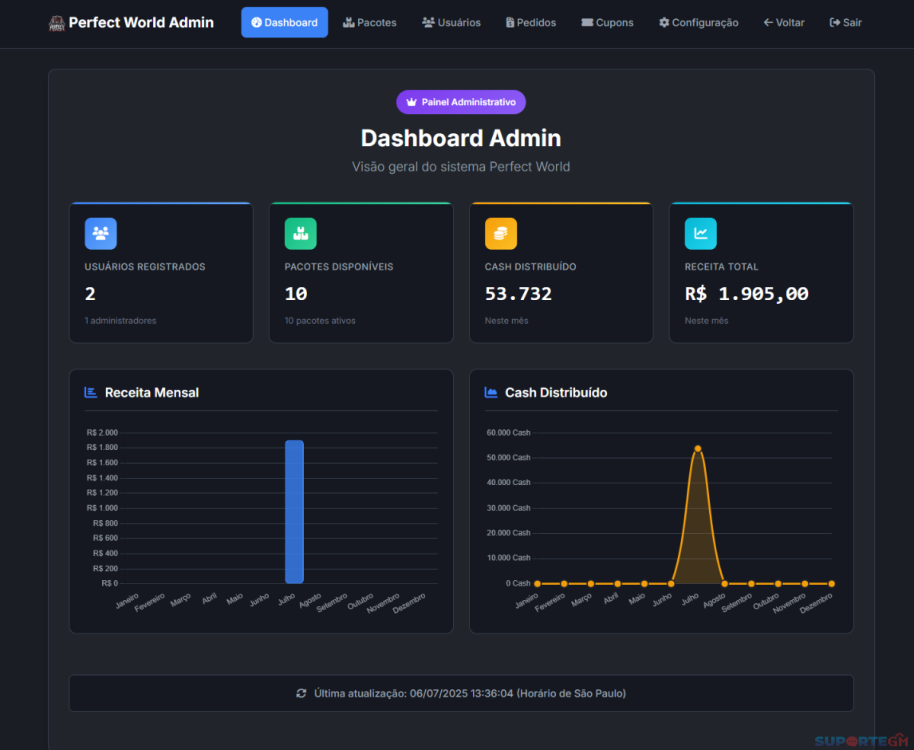This screenshot has width=914, height=750.
Task: Open the Cupons page
Action: point(607,22)
